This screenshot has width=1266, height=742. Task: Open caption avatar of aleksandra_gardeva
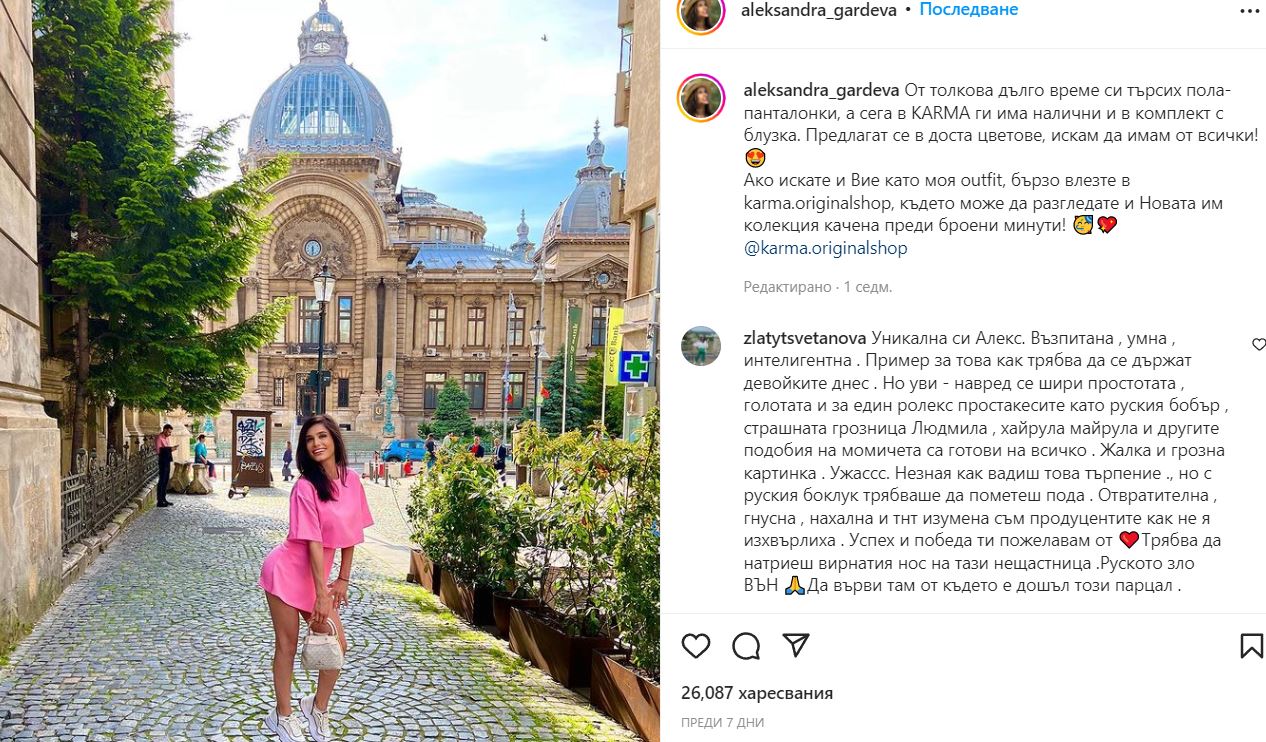tap(701, 98)
